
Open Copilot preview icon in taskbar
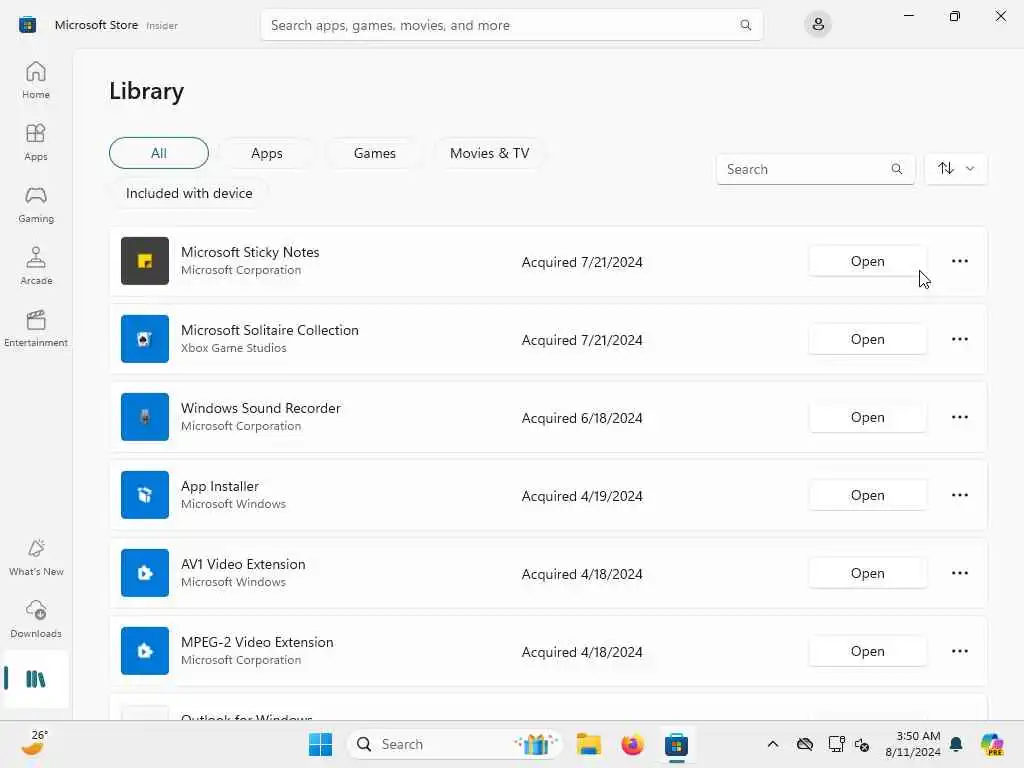point(992,744)
